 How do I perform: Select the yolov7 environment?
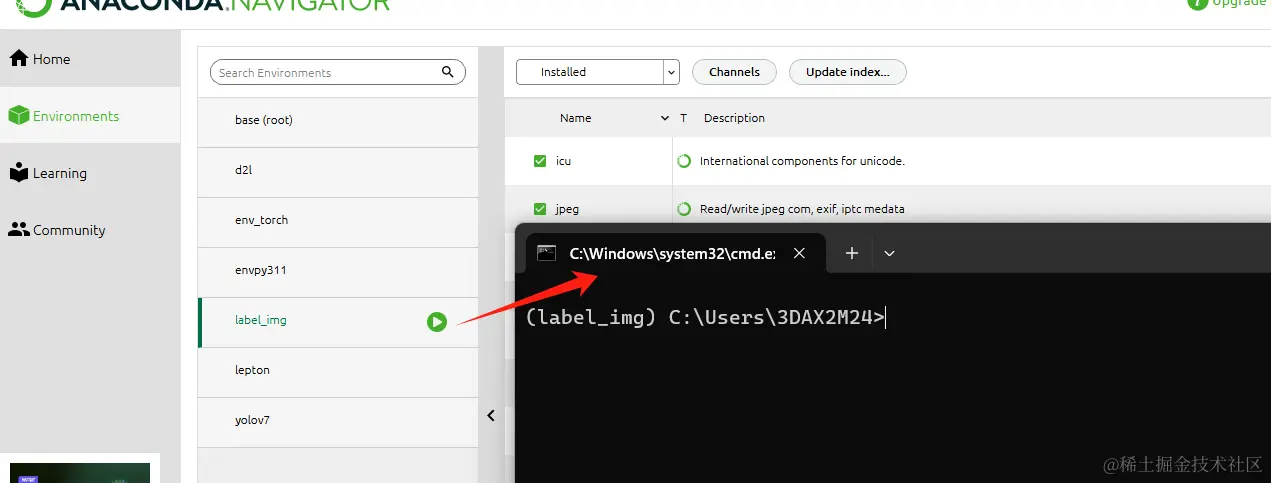(338, 422)
